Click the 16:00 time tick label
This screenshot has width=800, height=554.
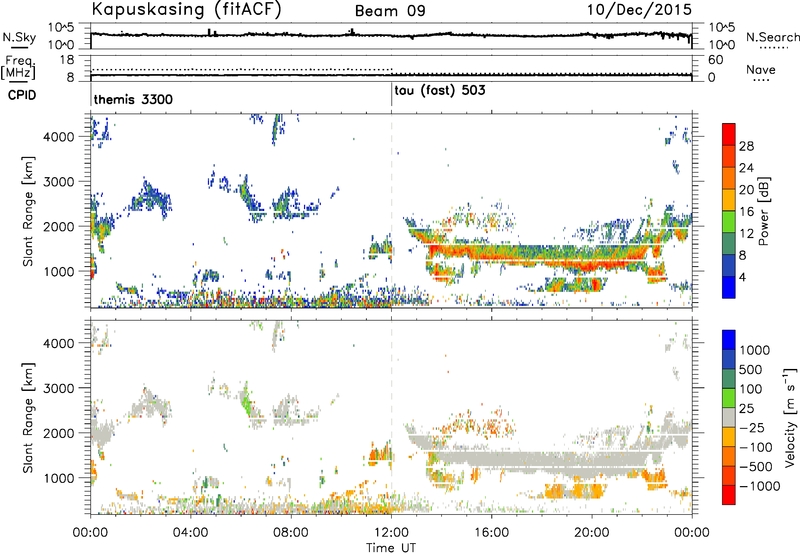coord(491,533)
